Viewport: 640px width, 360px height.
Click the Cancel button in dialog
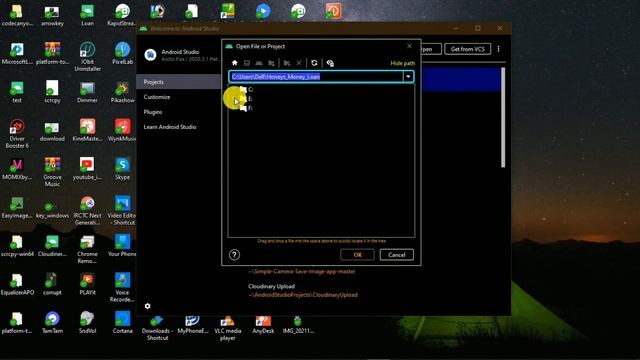coord(396,255)
